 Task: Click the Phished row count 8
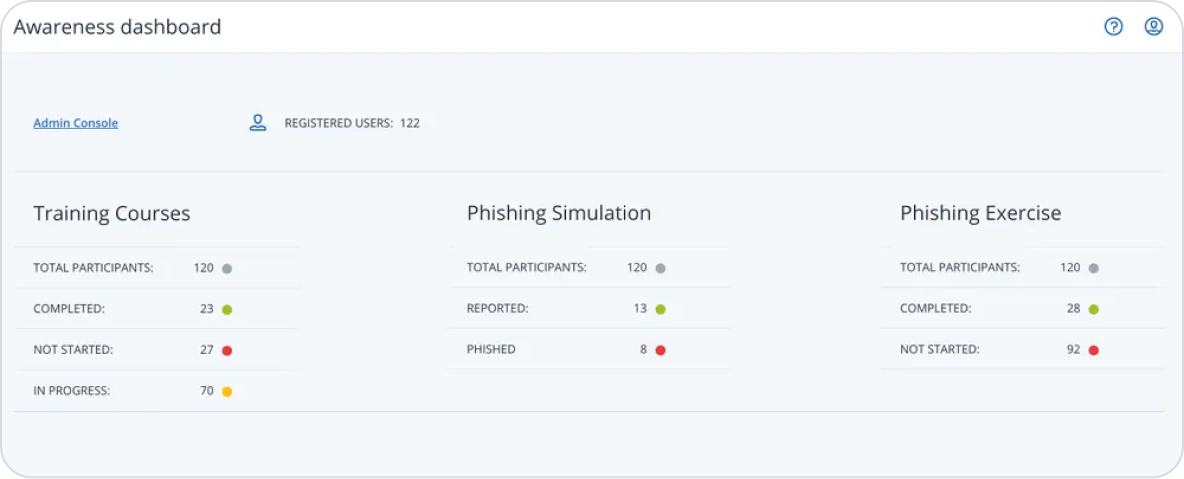pyautogui.click(x=643, y=350)
